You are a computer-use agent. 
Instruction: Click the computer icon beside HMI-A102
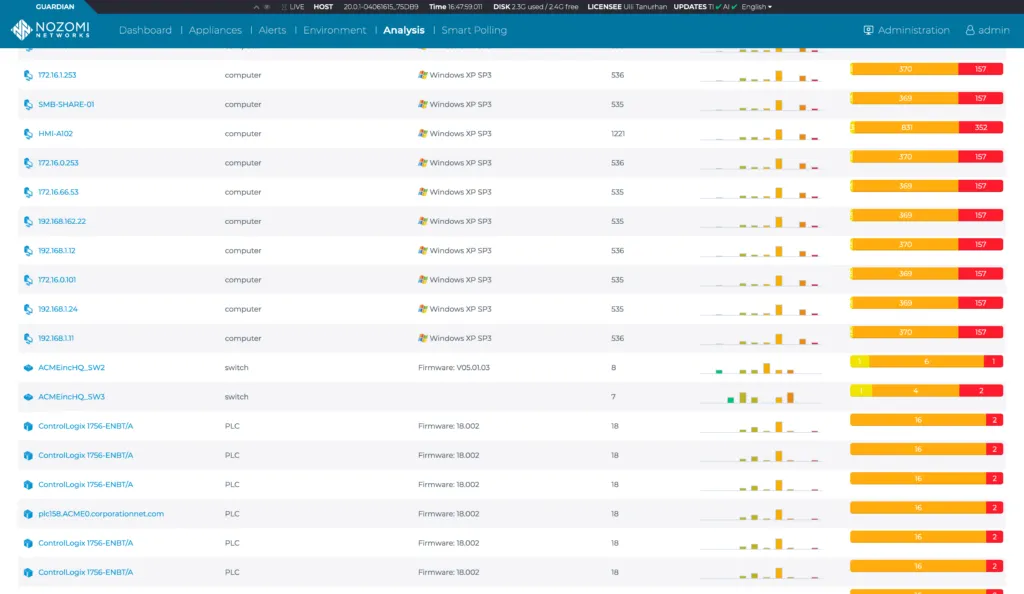(28, 134)
